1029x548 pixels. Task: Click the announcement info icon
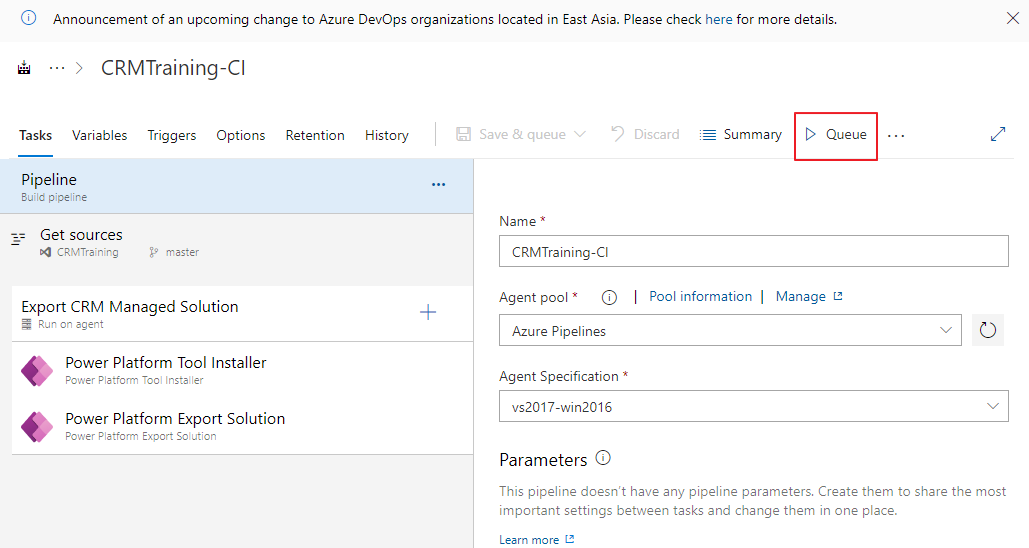point(28,18)
